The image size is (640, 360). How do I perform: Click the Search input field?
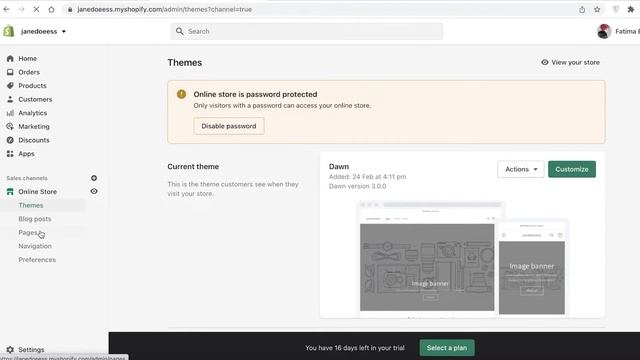[x=307, y=31]
